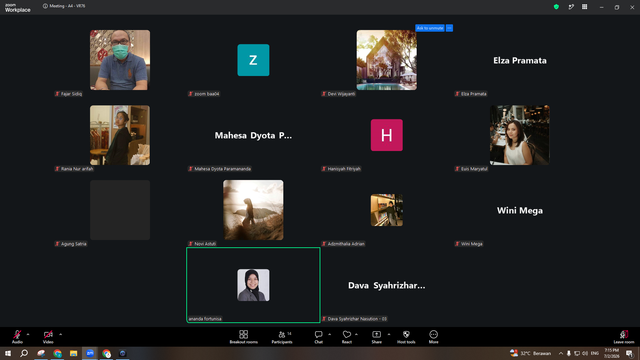The image size is (640, 360).
Task: Turn on camera with the Video button
Action: click(x=48, y=337)
